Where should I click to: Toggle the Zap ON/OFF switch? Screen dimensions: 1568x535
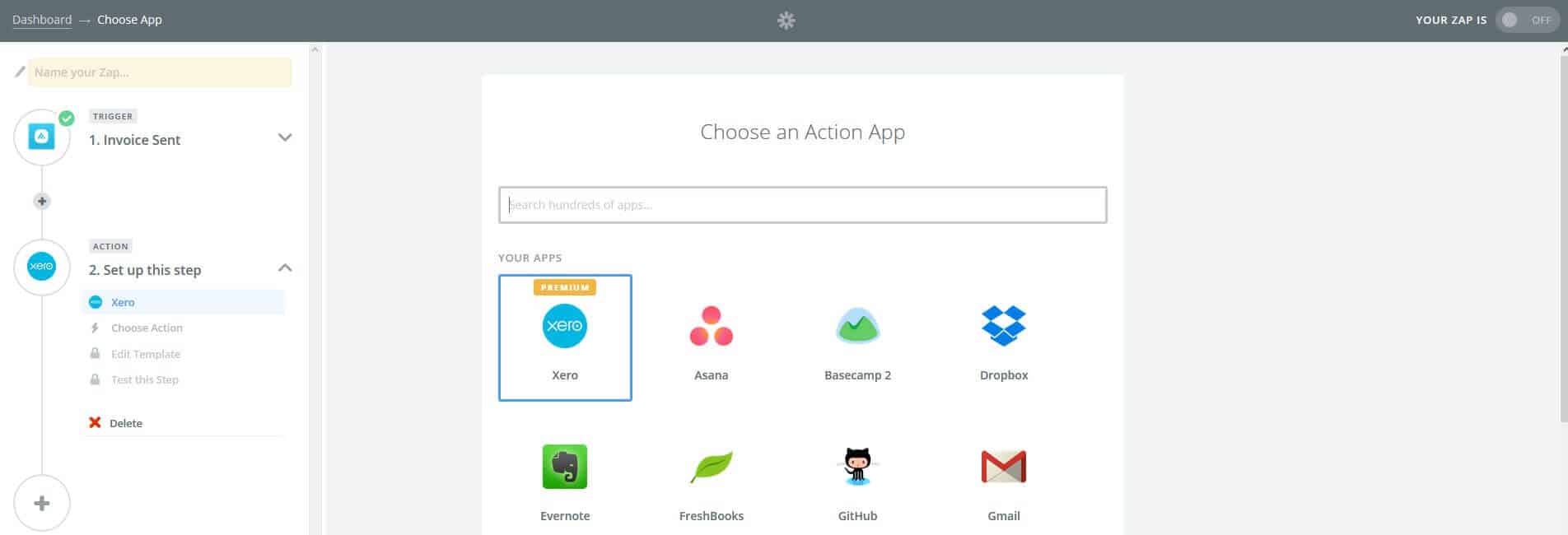tap(1528, 21)
